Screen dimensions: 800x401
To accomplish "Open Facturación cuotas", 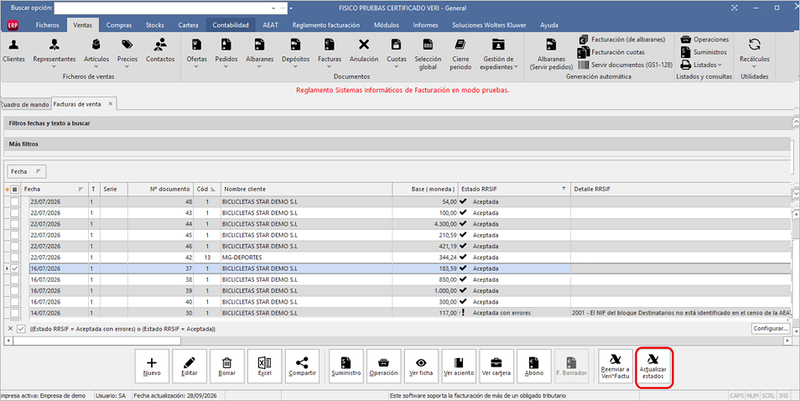I will [612, 52].
